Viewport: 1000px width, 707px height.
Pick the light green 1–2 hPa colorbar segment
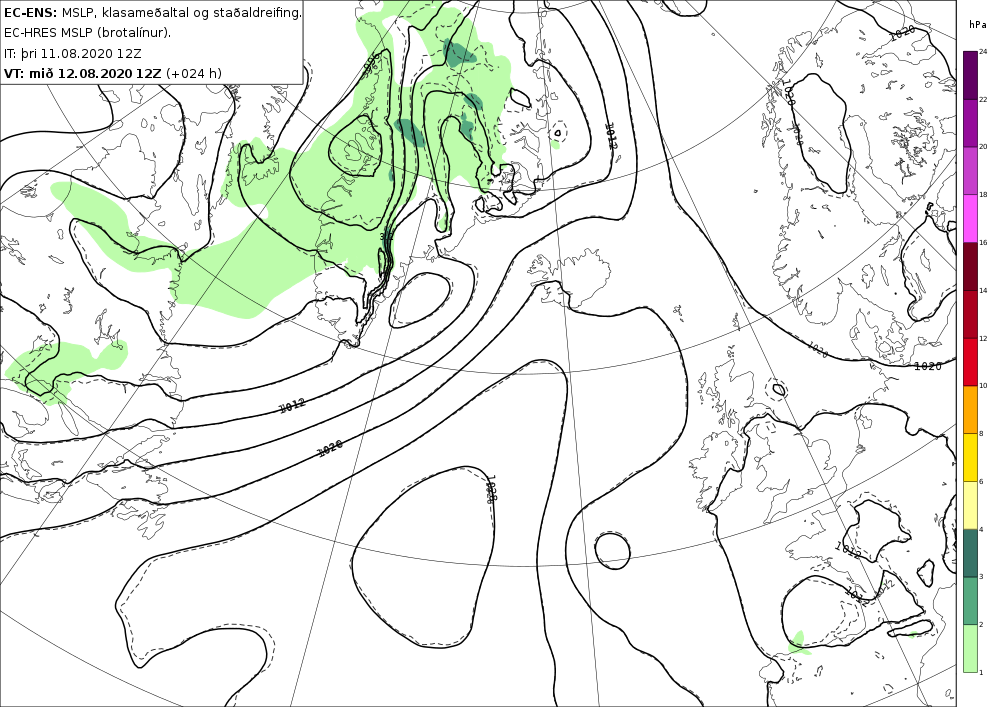tap(970, 648)
